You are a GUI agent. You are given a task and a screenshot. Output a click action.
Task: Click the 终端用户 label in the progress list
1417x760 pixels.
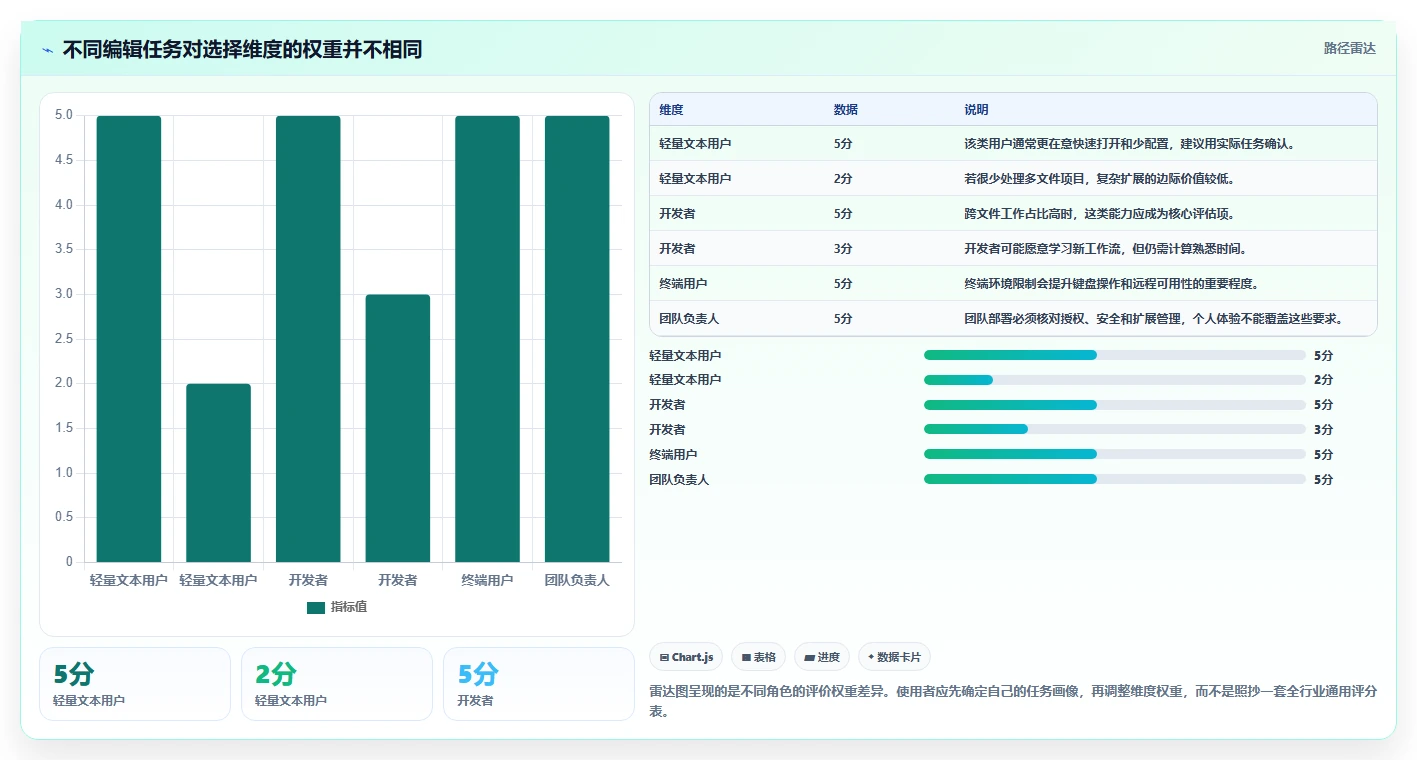tap(673, 454)
